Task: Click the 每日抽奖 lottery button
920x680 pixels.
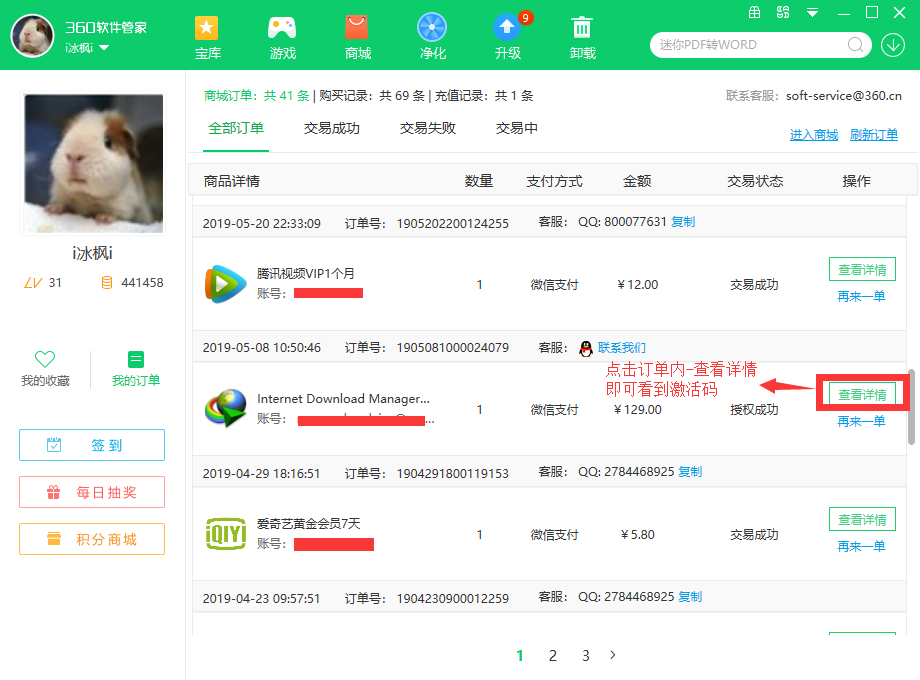Action: (92, 492)
